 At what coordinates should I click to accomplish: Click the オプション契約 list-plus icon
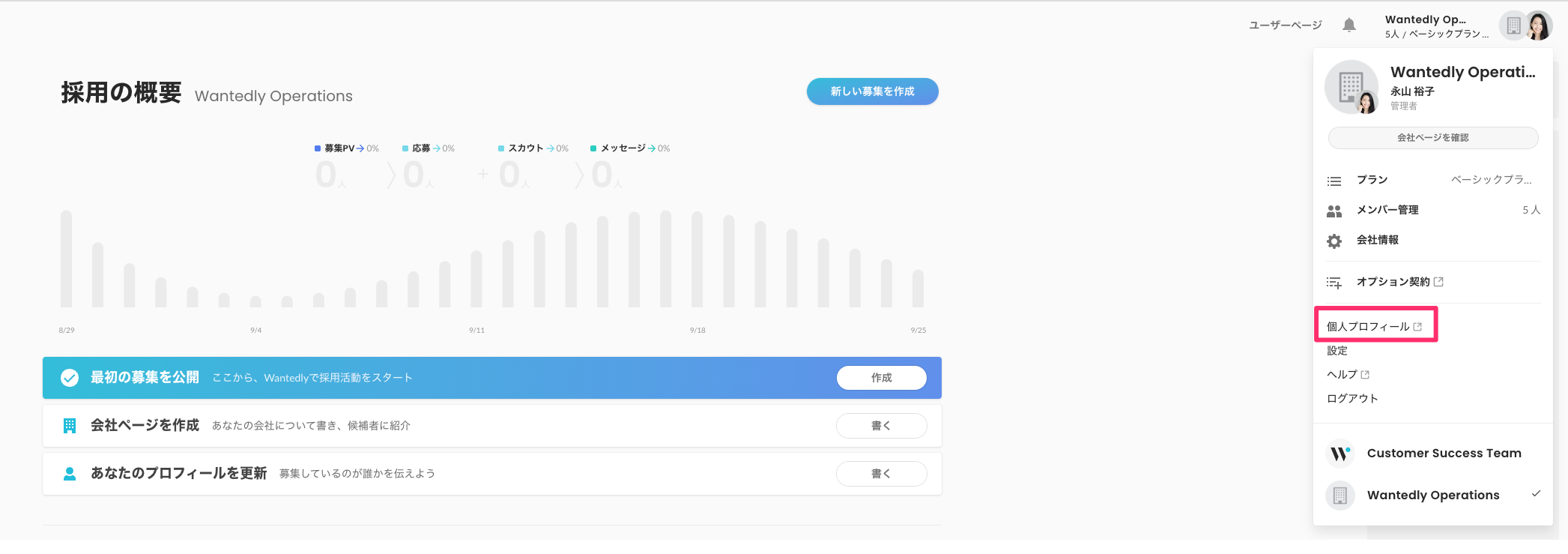click(1334, 283)
